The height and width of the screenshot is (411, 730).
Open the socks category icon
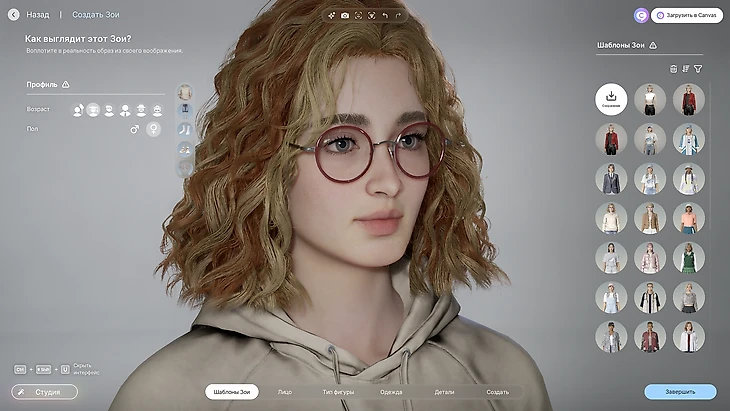coord(185,129)
